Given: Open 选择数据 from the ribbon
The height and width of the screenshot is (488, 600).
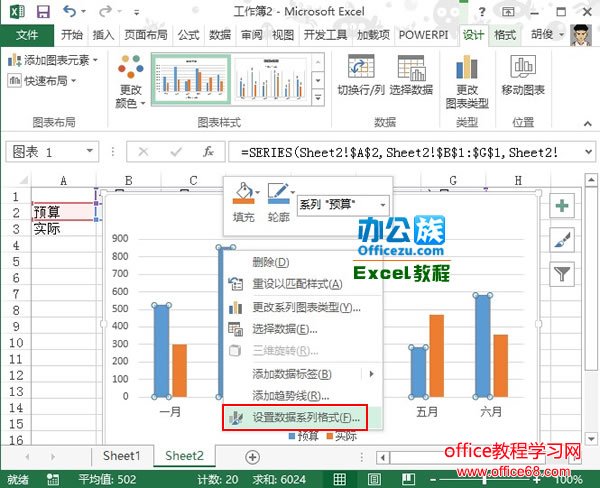Looking at the screenshot, I should [x=411, y=75].
